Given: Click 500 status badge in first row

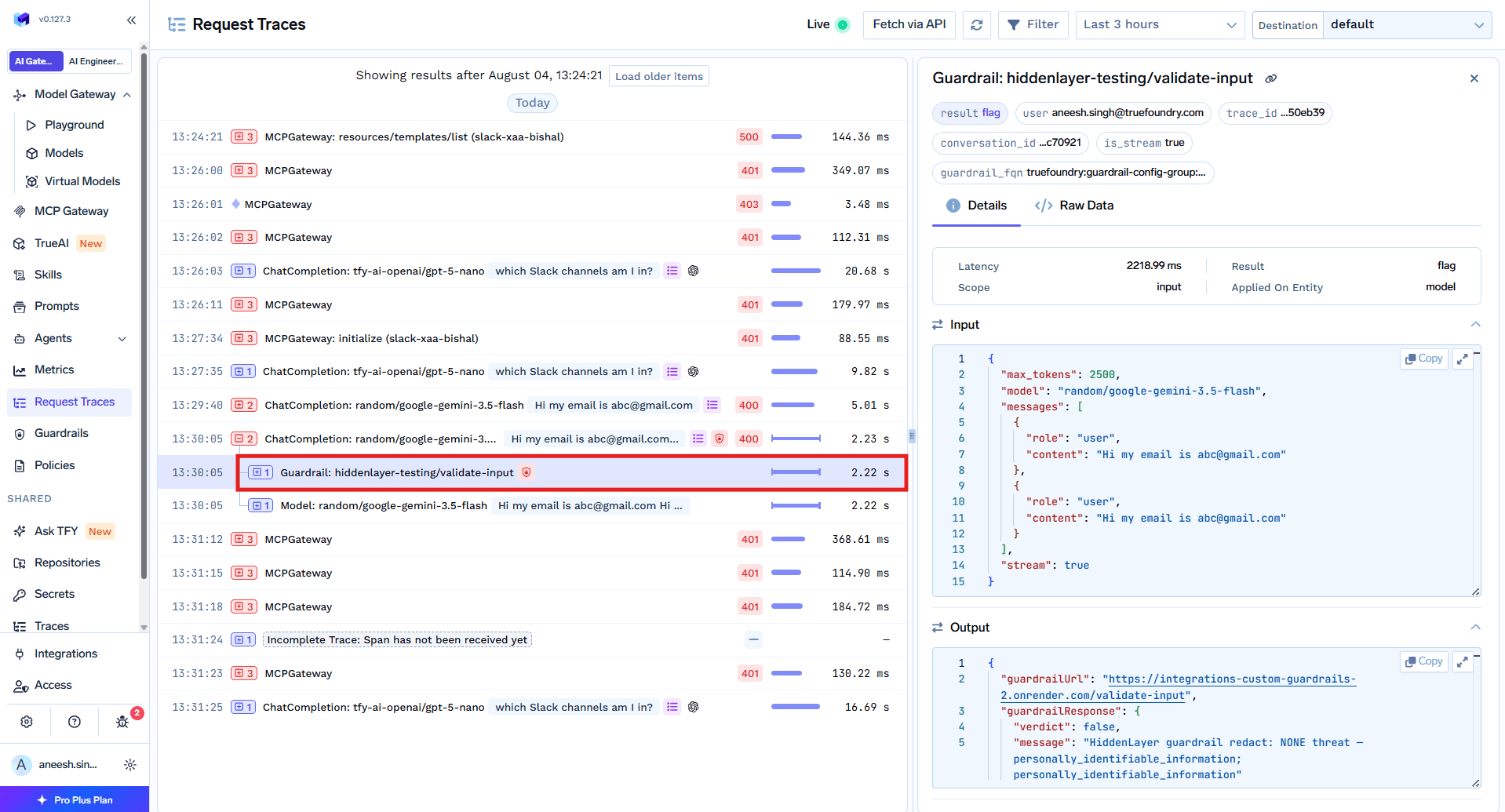Looking at the screenshot, I should [x=749, y=137].
